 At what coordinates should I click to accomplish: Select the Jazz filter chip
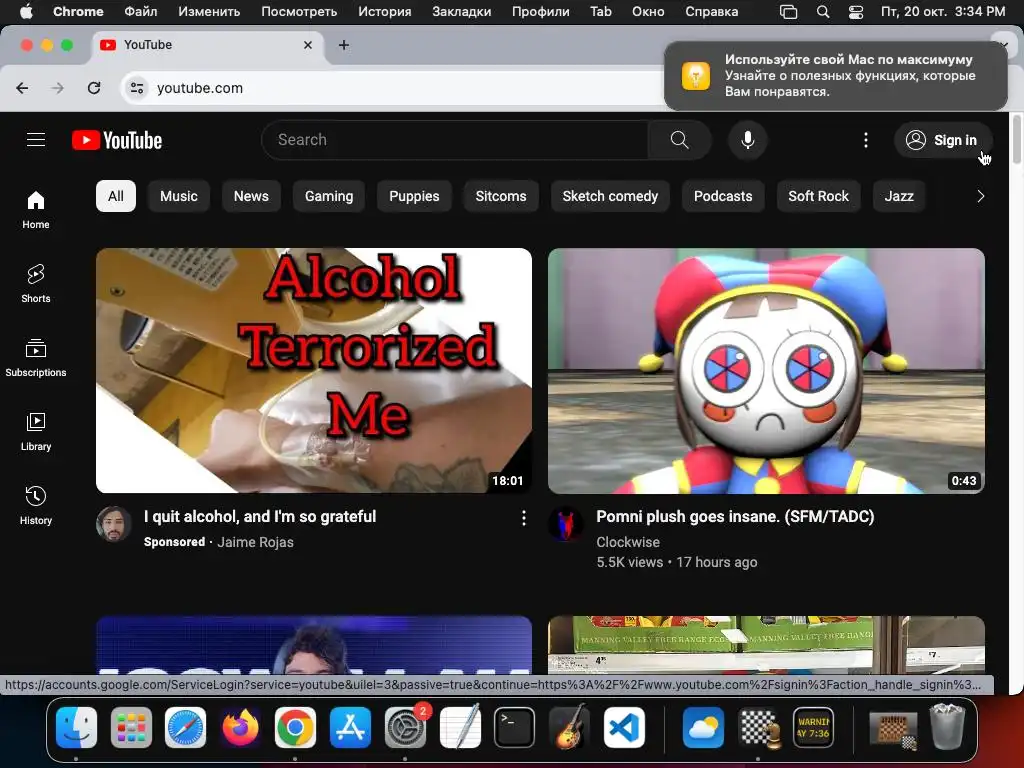(899, 196)
